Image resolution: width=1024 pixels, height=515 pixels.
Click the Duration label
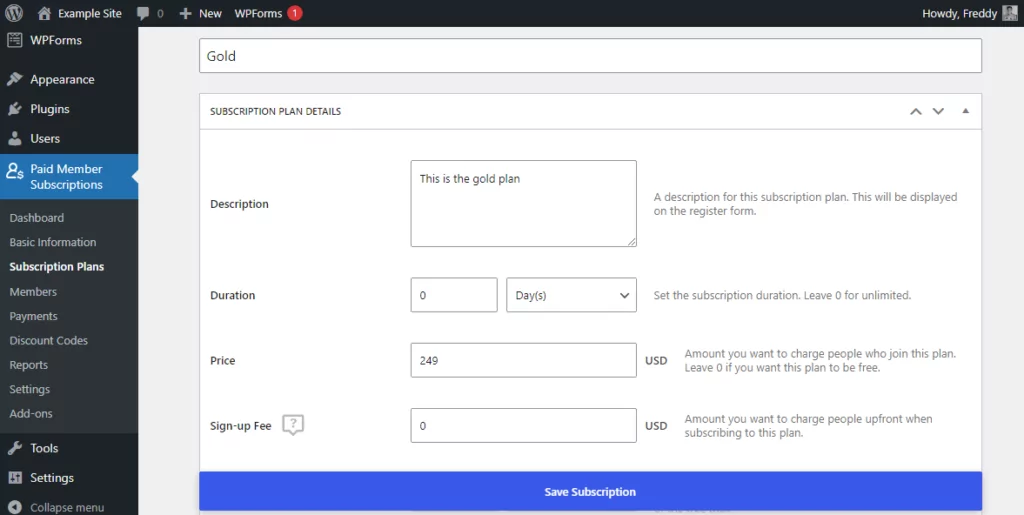232,295
